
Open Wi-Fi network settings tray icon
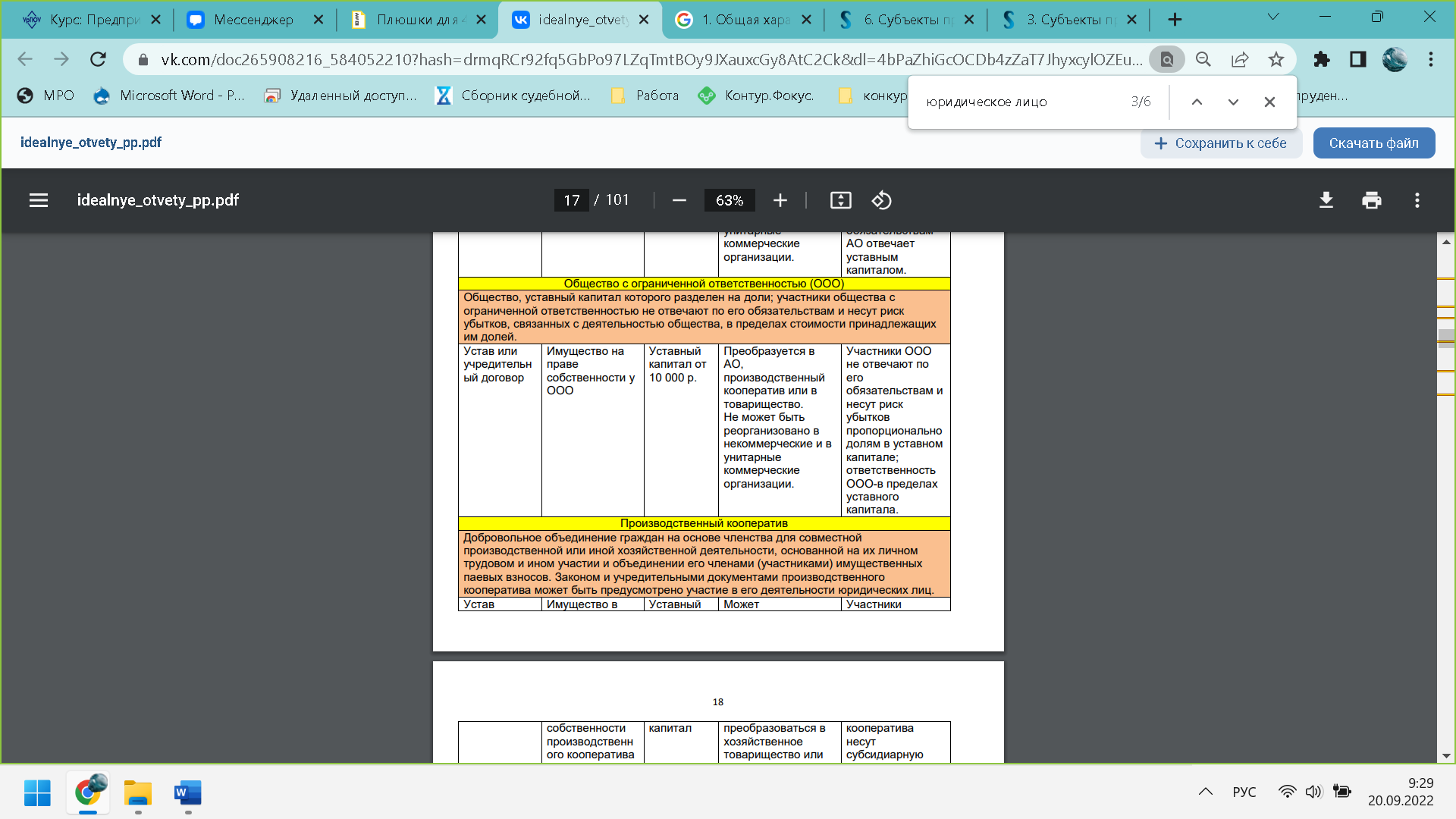(1287, 792)
